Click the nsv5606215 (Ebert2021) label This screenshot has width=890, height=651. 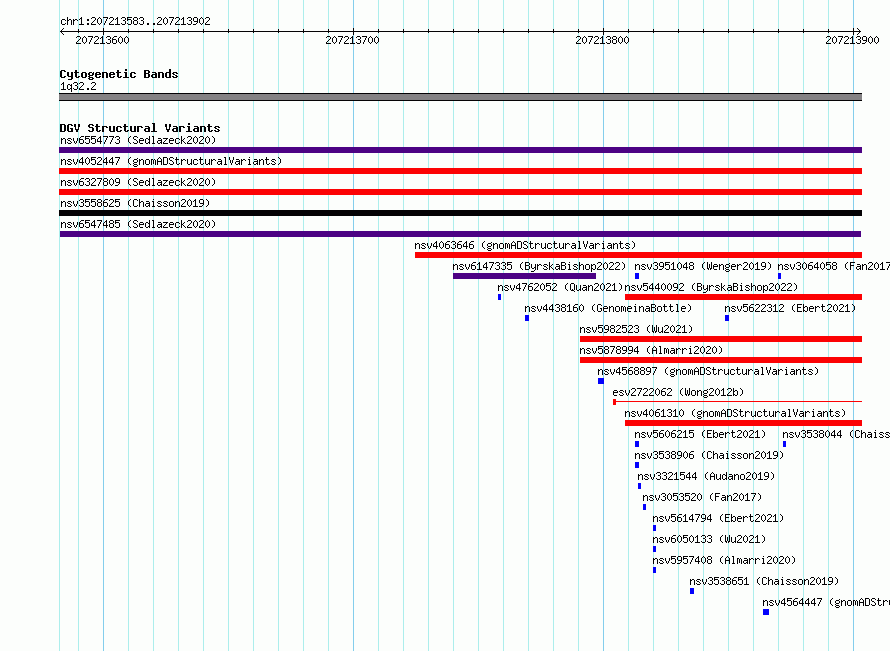pos(700,434)
